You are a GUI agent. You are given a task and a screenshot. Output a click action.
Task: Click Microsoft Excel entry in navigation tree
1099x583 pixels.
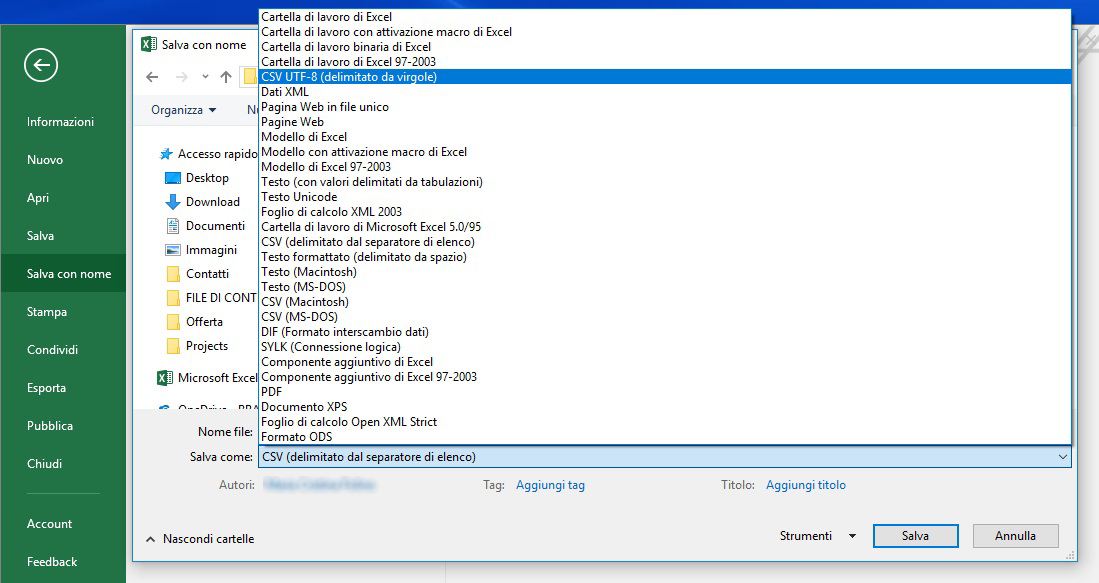point(216,378)
